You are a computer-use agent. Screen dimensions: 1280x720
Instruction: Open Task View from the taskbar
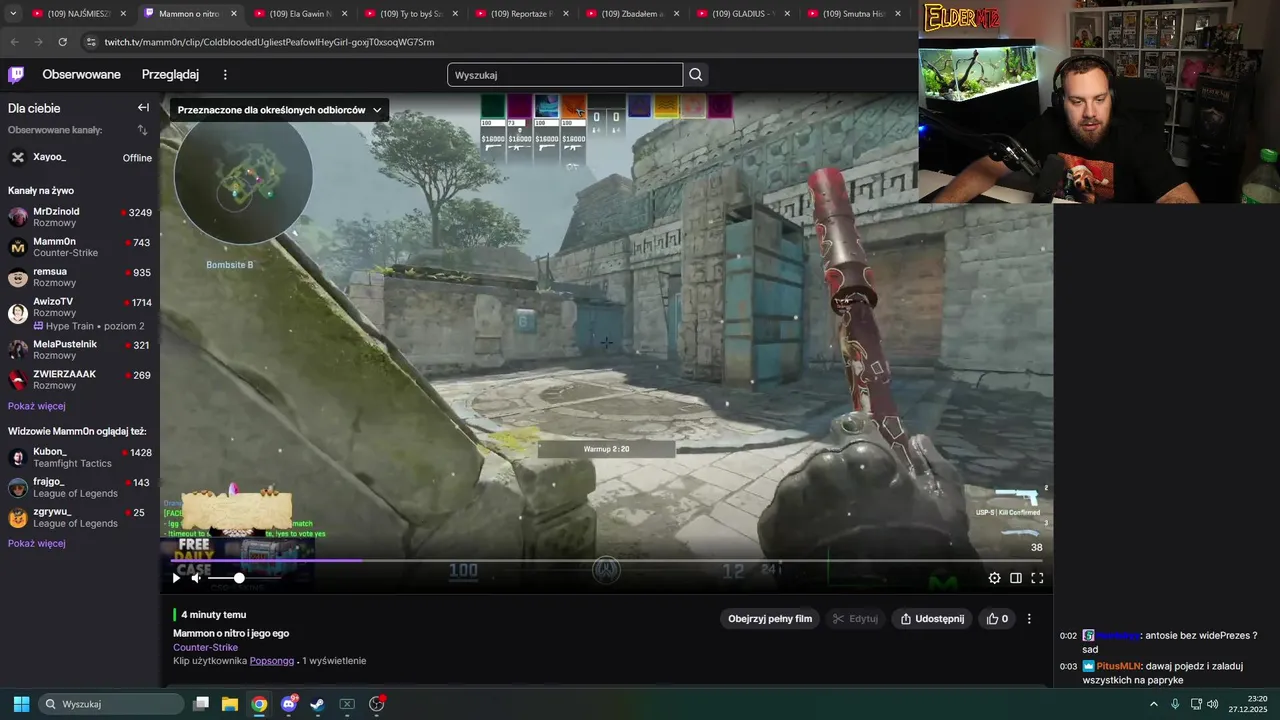pos(201,704)
